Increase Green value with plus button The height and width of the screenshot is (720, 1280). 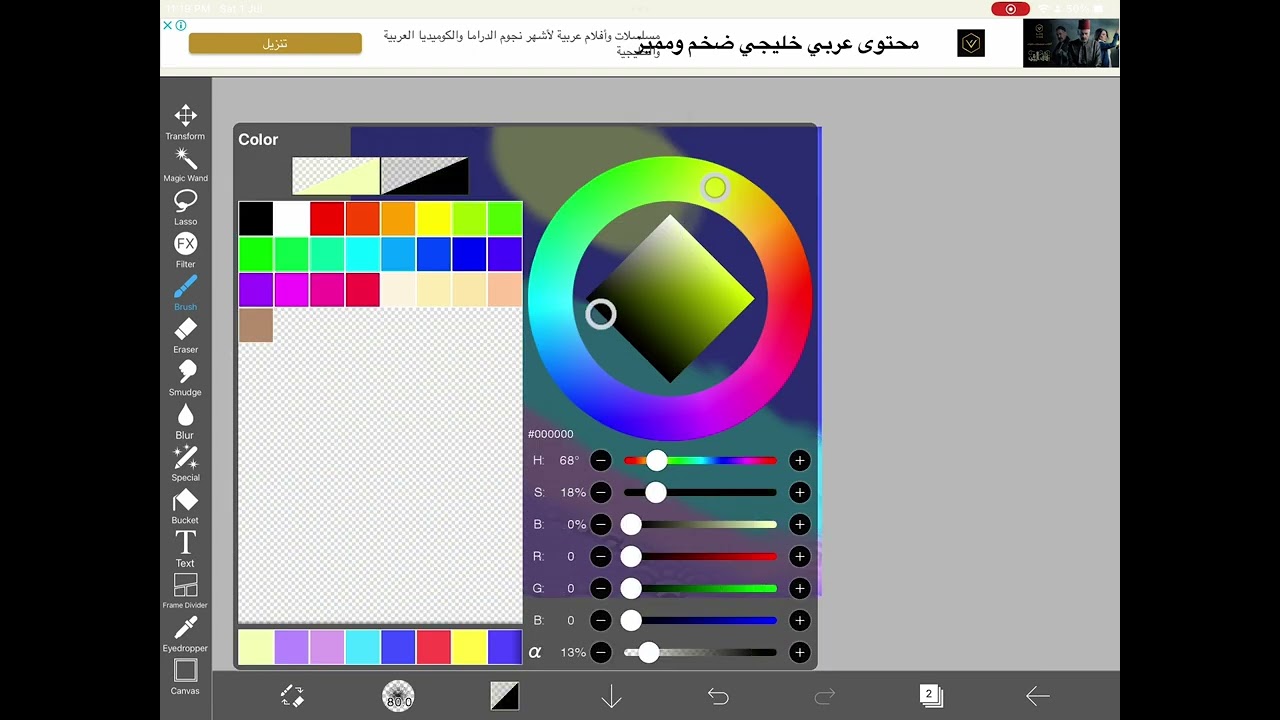(x=799, y=588)
